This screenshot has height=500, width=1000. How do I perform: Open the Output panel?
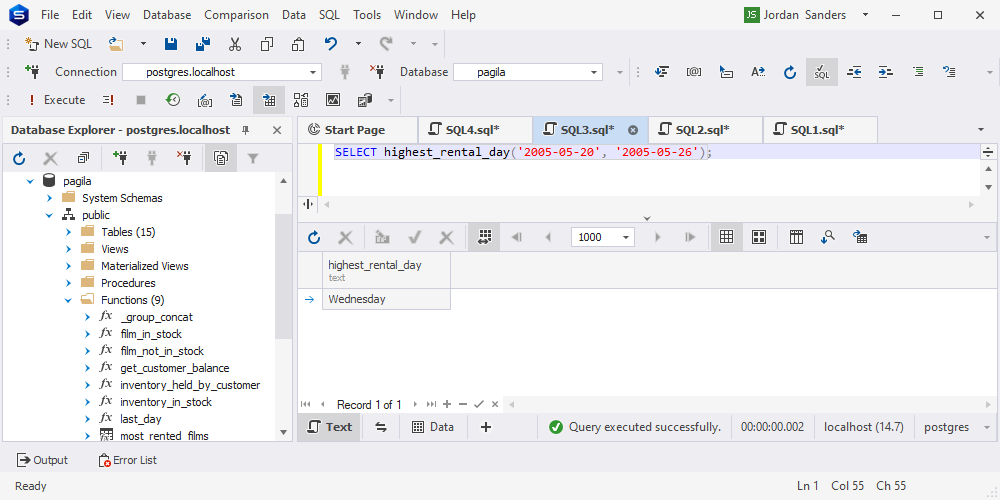click(x=42, y=460)
